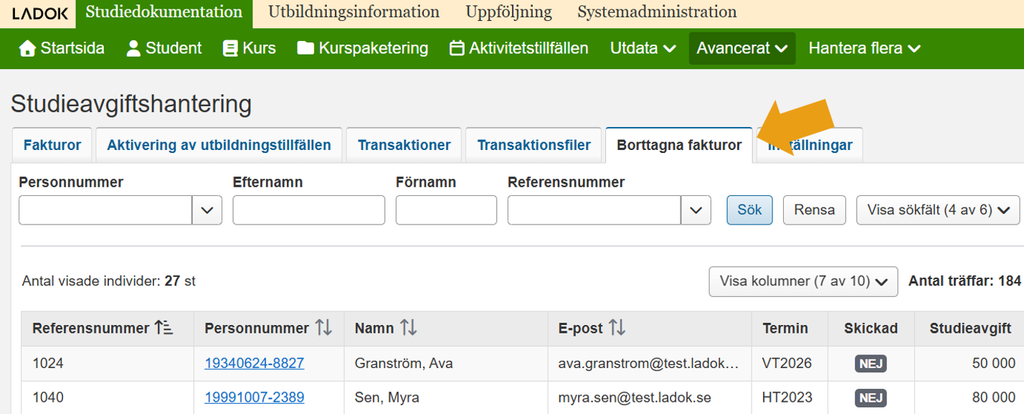1024x414 pixels.
Task: Click the name Sen, Myra
Action: click(x=387, y=398)
